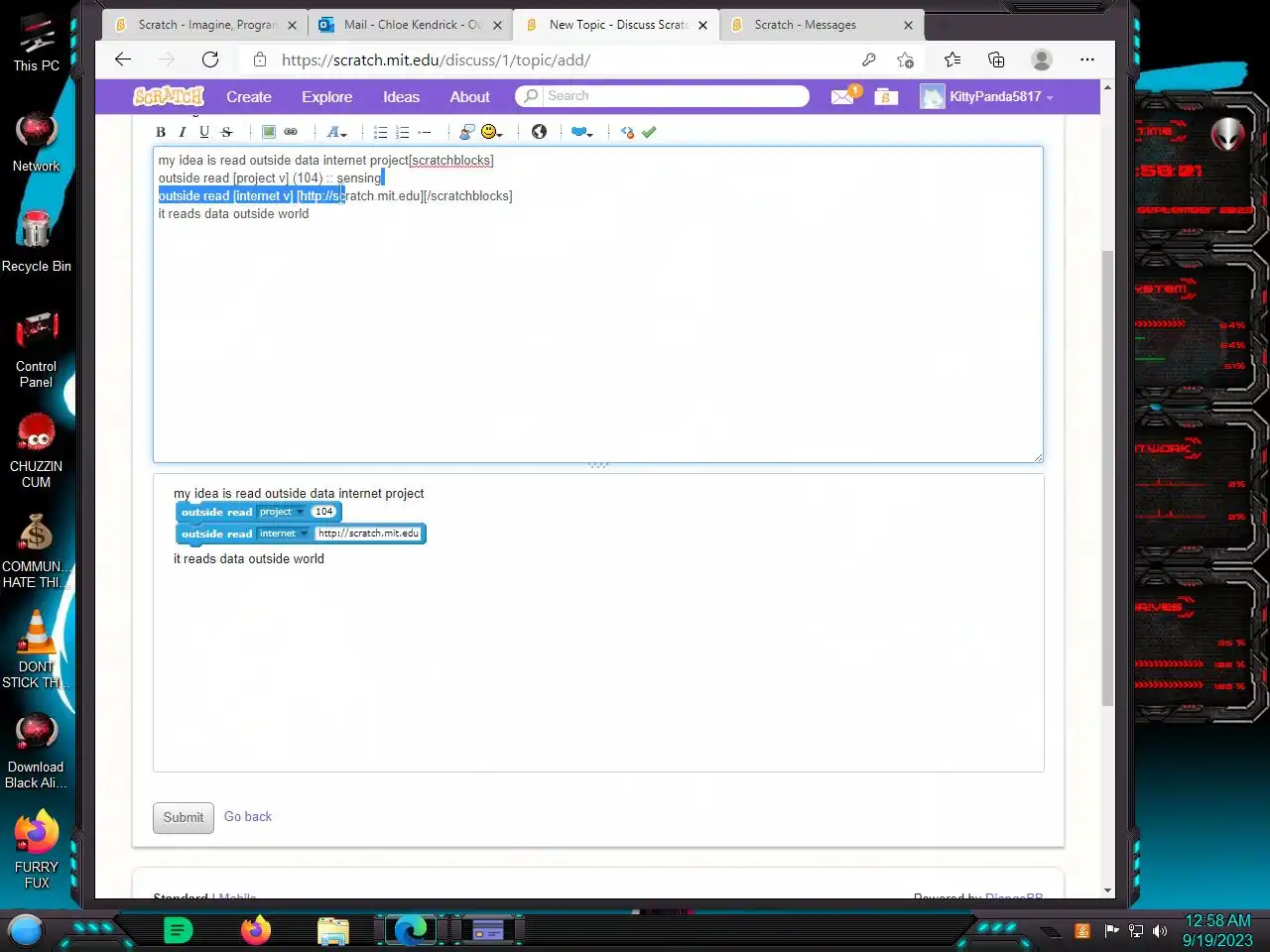Viewport: 1270px width, 952px height.
Task: Select the Control Panel desktop icon
Action: pyautogui.click(x=36, y=349)
